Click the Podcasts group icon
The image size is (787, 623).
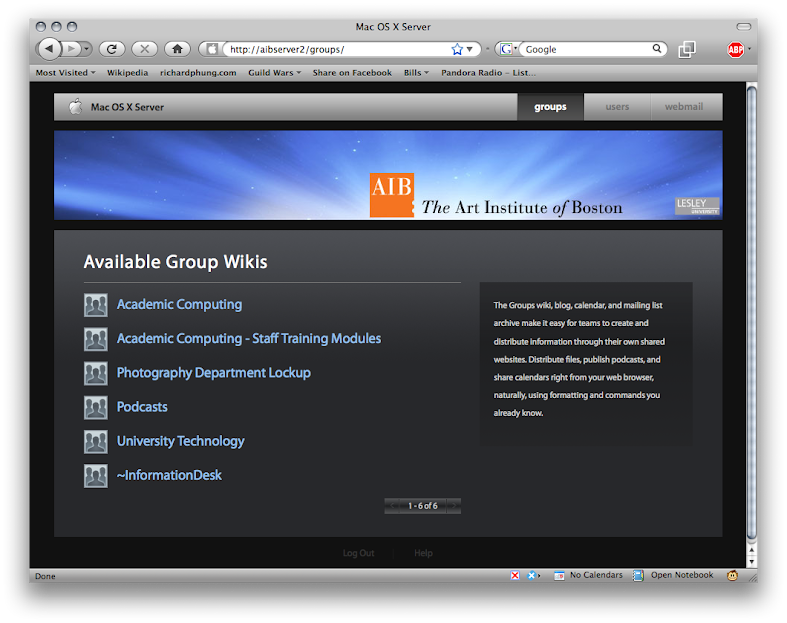pos(95,407)
